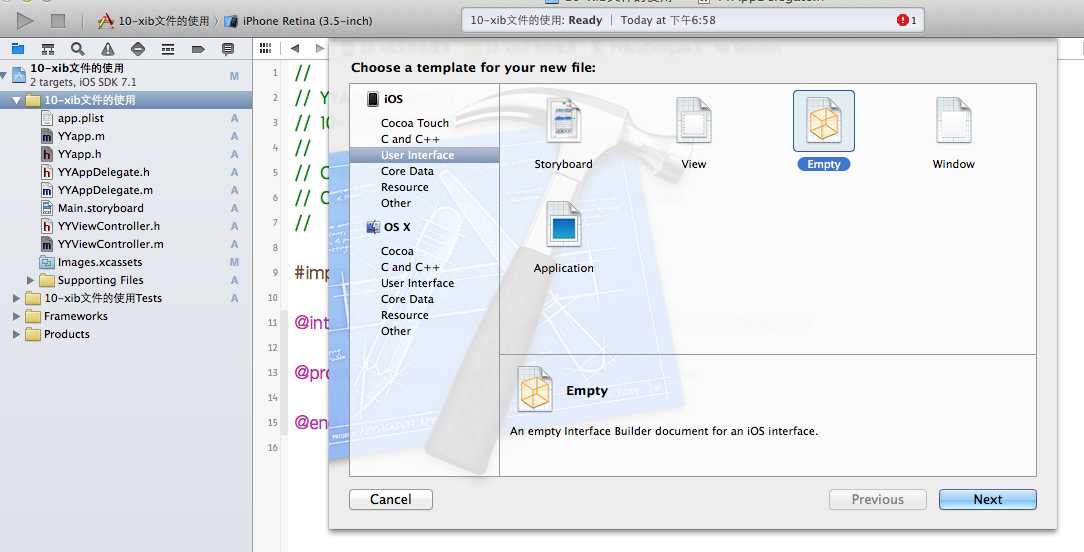Open the Debug navigator

168,48
